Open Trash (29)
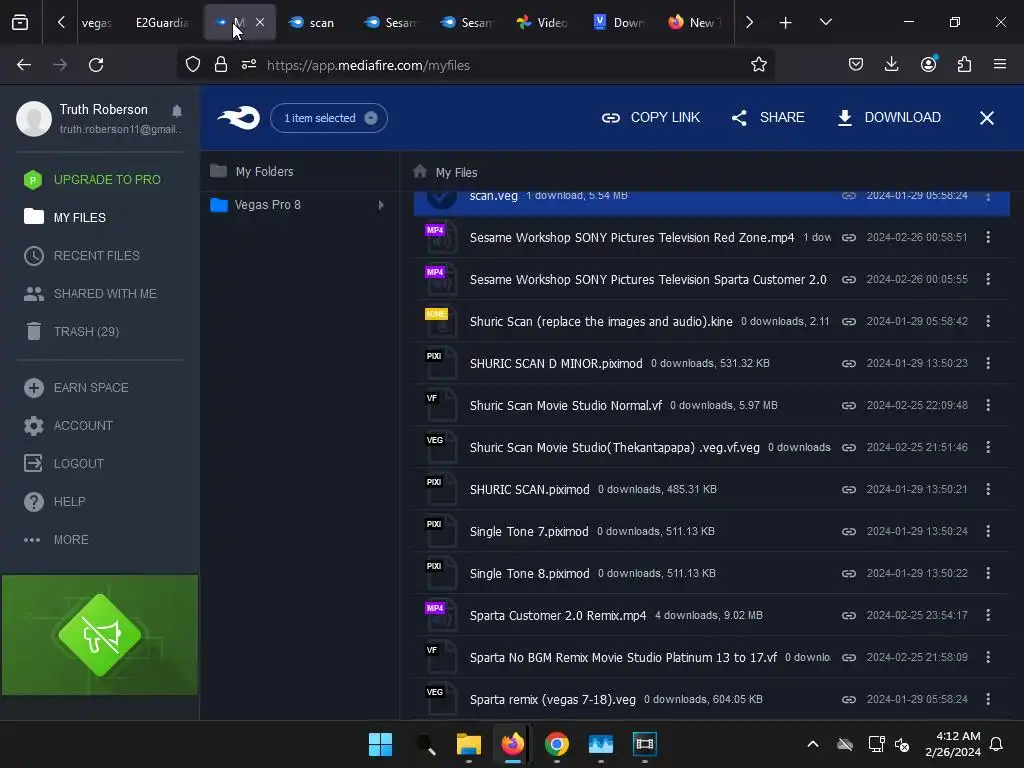This screenshot has height=768, width=1024. (71, 332)
